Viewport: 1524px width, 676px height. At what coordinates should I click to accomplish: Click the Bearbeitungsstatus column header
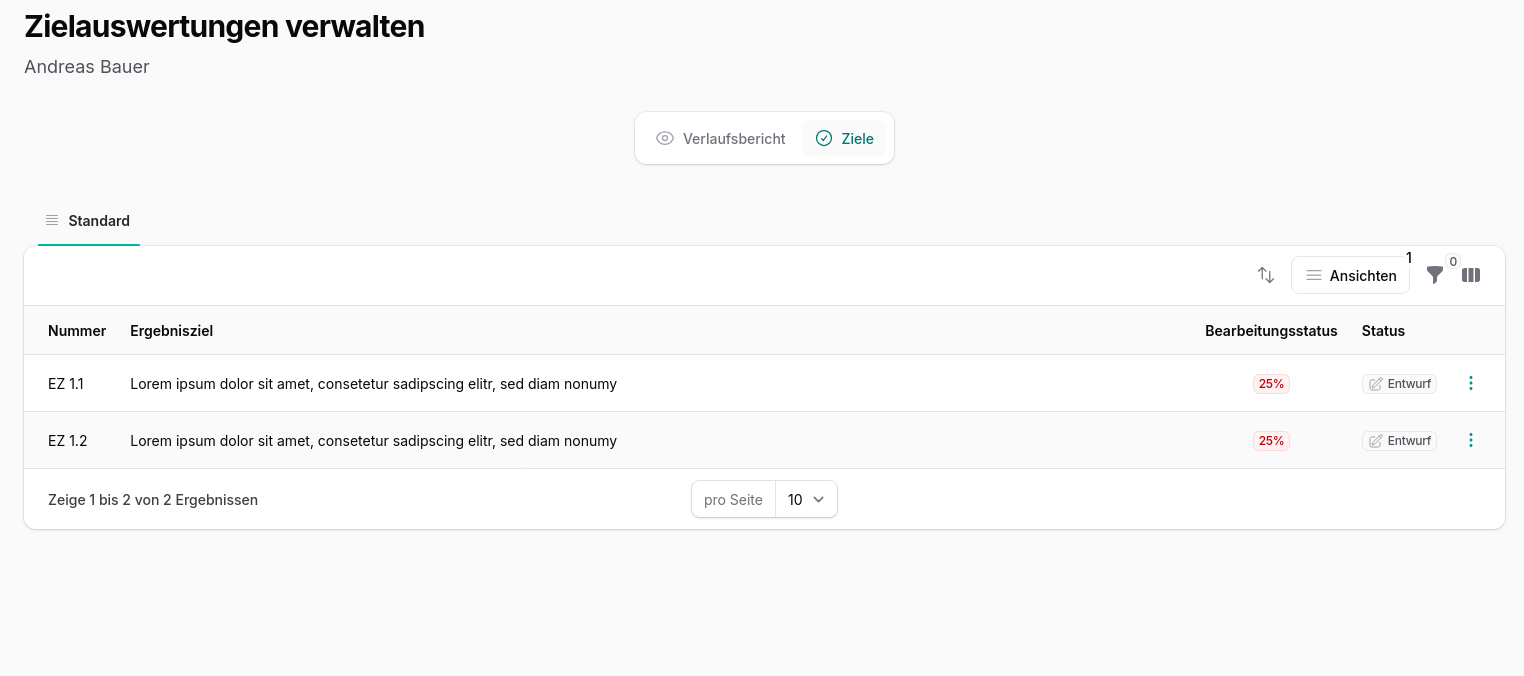[1271, 330]
